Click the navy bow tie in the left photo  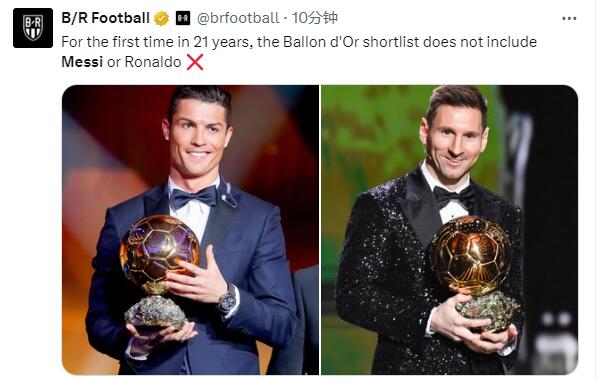click(x=193, y=197)
